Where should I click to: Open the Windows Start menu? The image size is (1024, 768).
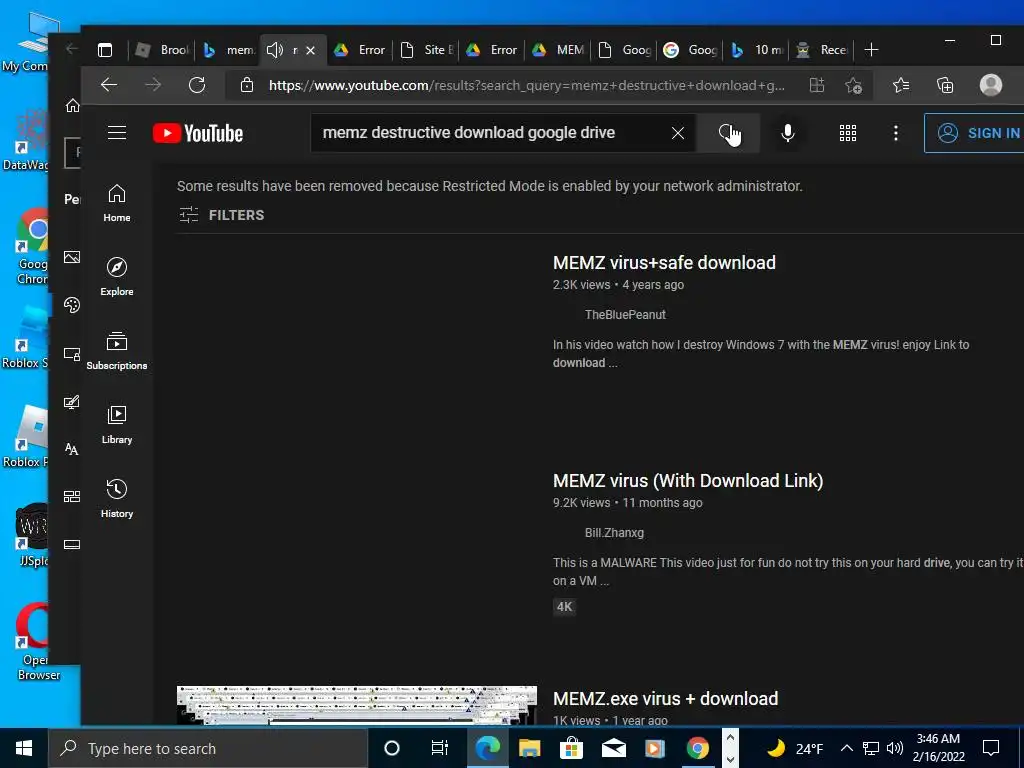[24, 748]
